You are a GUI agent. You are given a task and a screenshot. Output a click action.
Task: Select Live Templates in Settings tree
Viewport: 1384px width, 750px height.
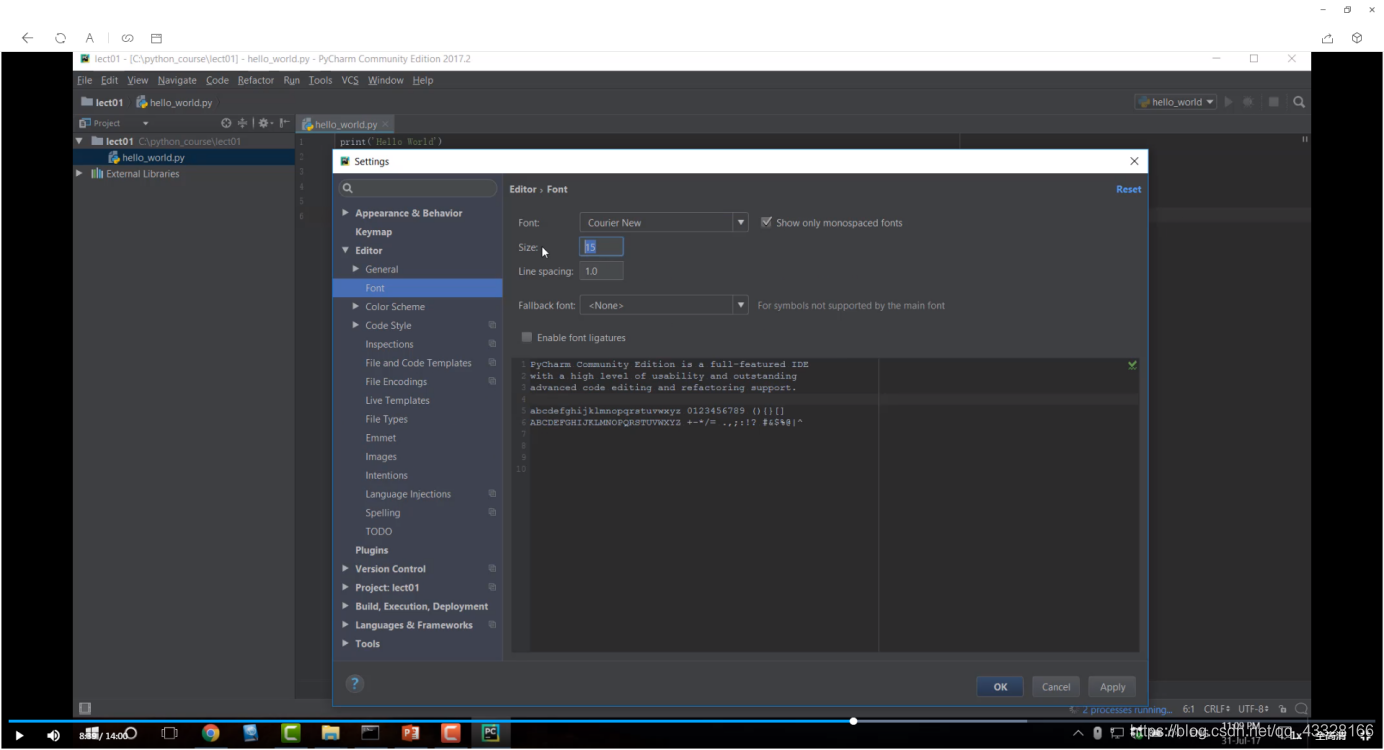pyautogui.click(x=397, y=400)
